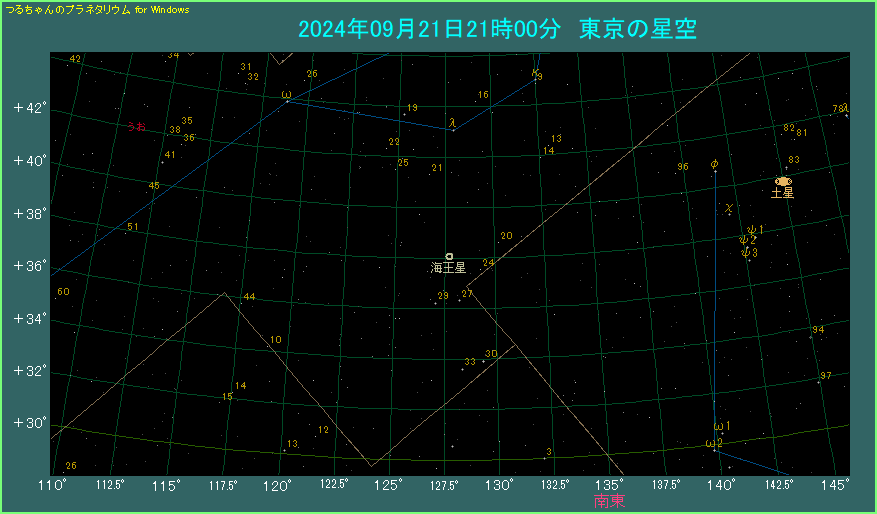Click the 南東 direction label
Viewport: 877px width, 514px height.
click(609, 501)
